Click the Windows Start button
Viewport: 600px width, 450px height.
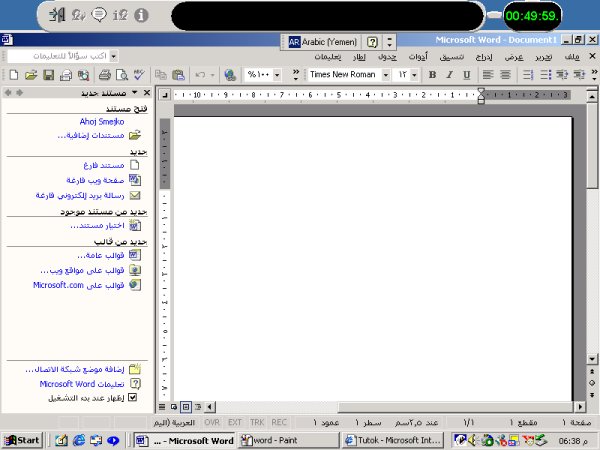tap(22, 440)
